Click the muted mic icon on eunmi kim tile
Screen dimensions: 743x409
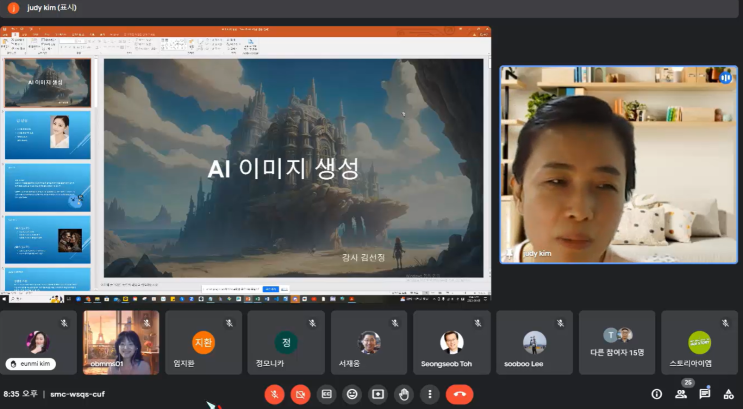[x=64, y=323]
